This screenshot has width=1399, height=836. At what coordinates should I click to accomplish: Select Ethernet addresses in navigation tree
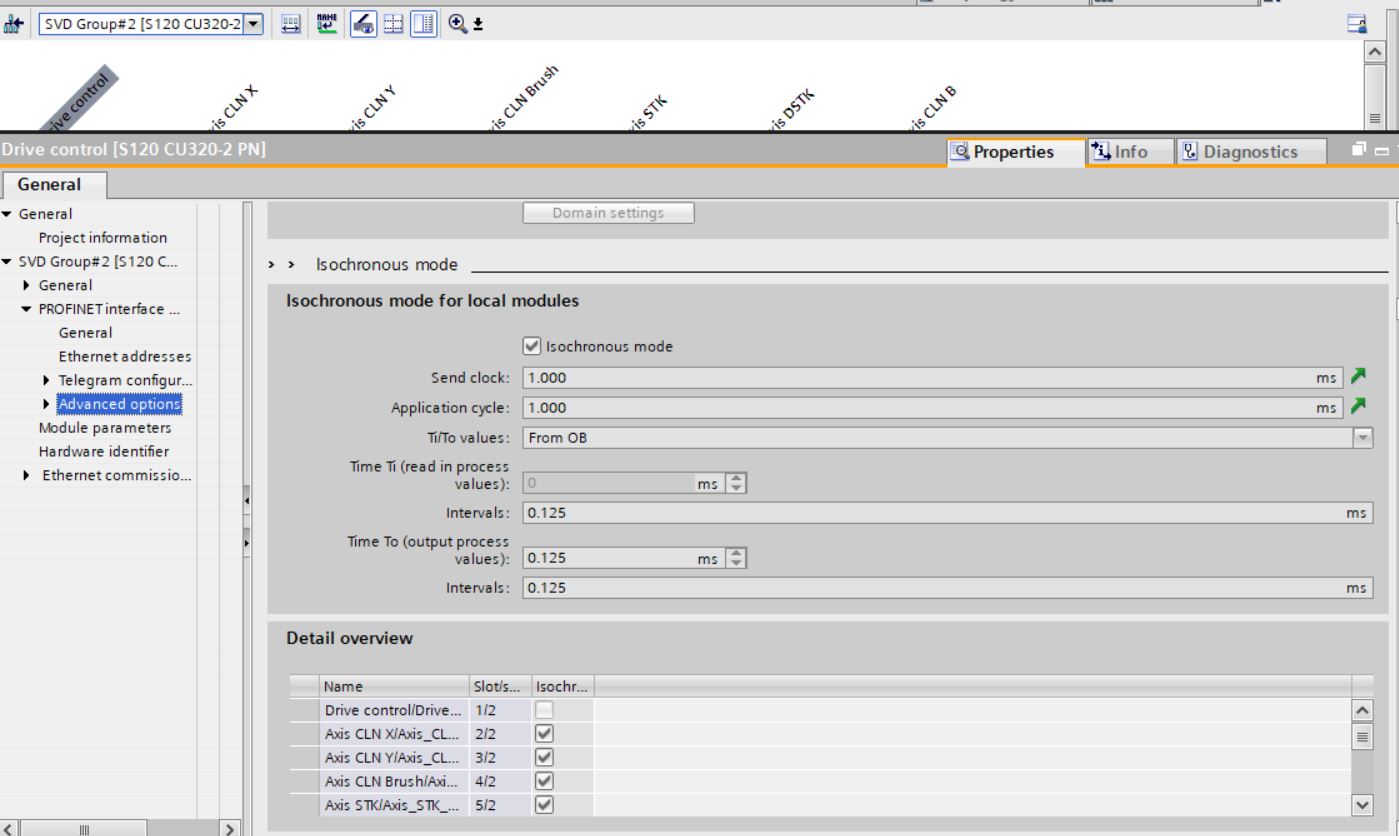[x=124, y=356]
